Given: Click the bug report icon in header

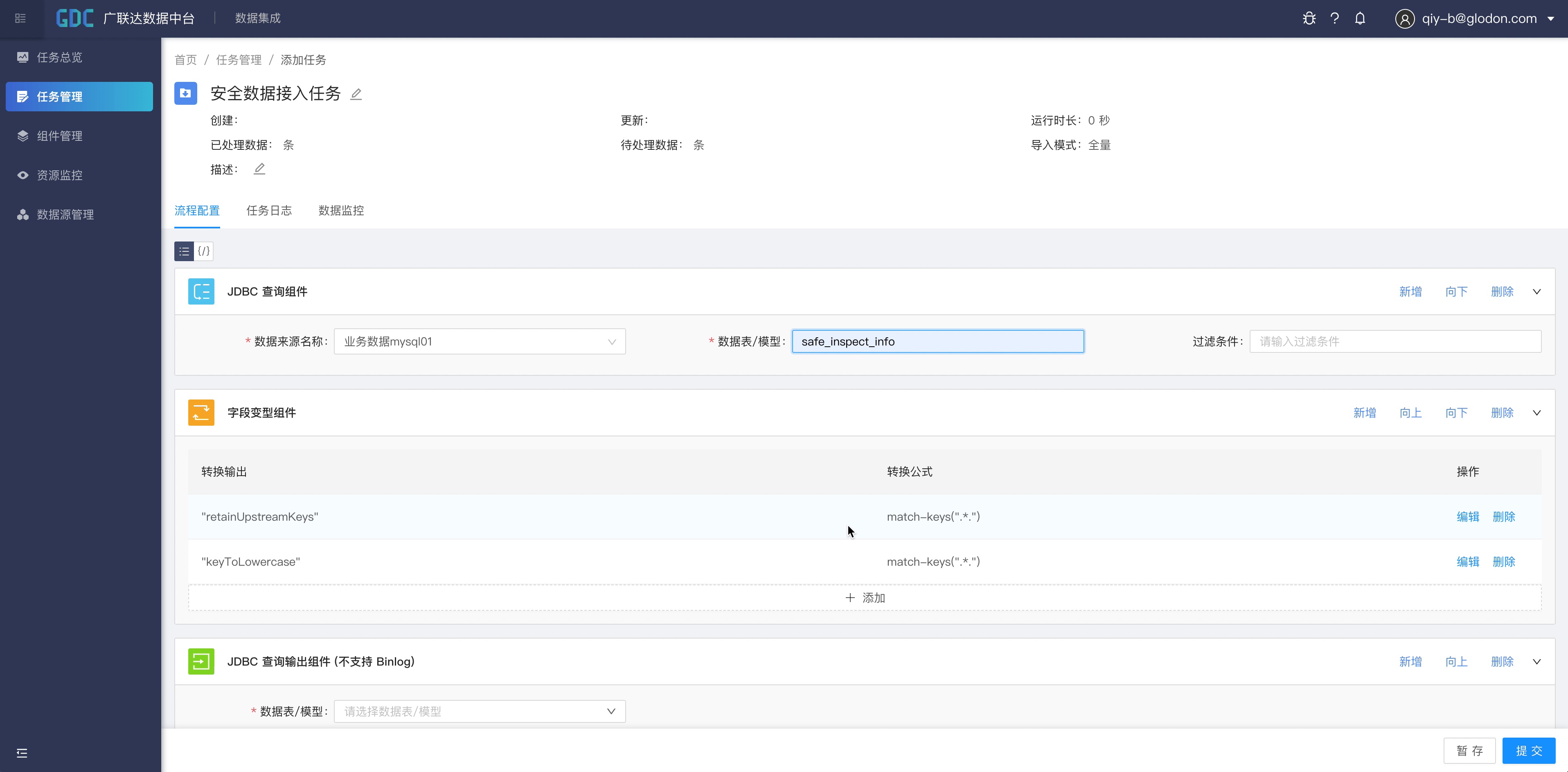Looking at the screenshot, I should 1309,18.
